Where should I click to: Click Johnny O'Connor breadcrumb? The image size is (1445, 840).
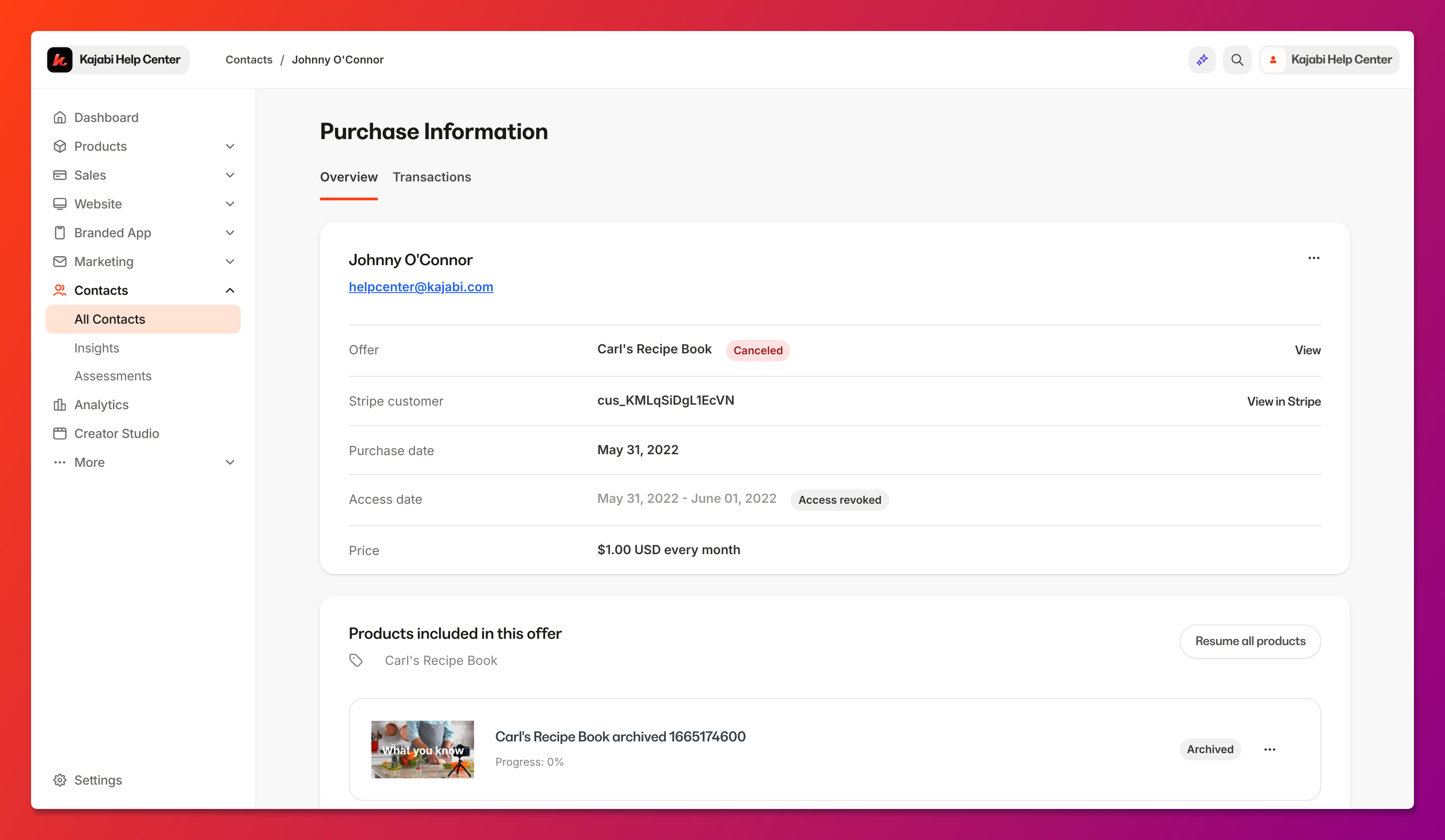(x=338, y=59)
